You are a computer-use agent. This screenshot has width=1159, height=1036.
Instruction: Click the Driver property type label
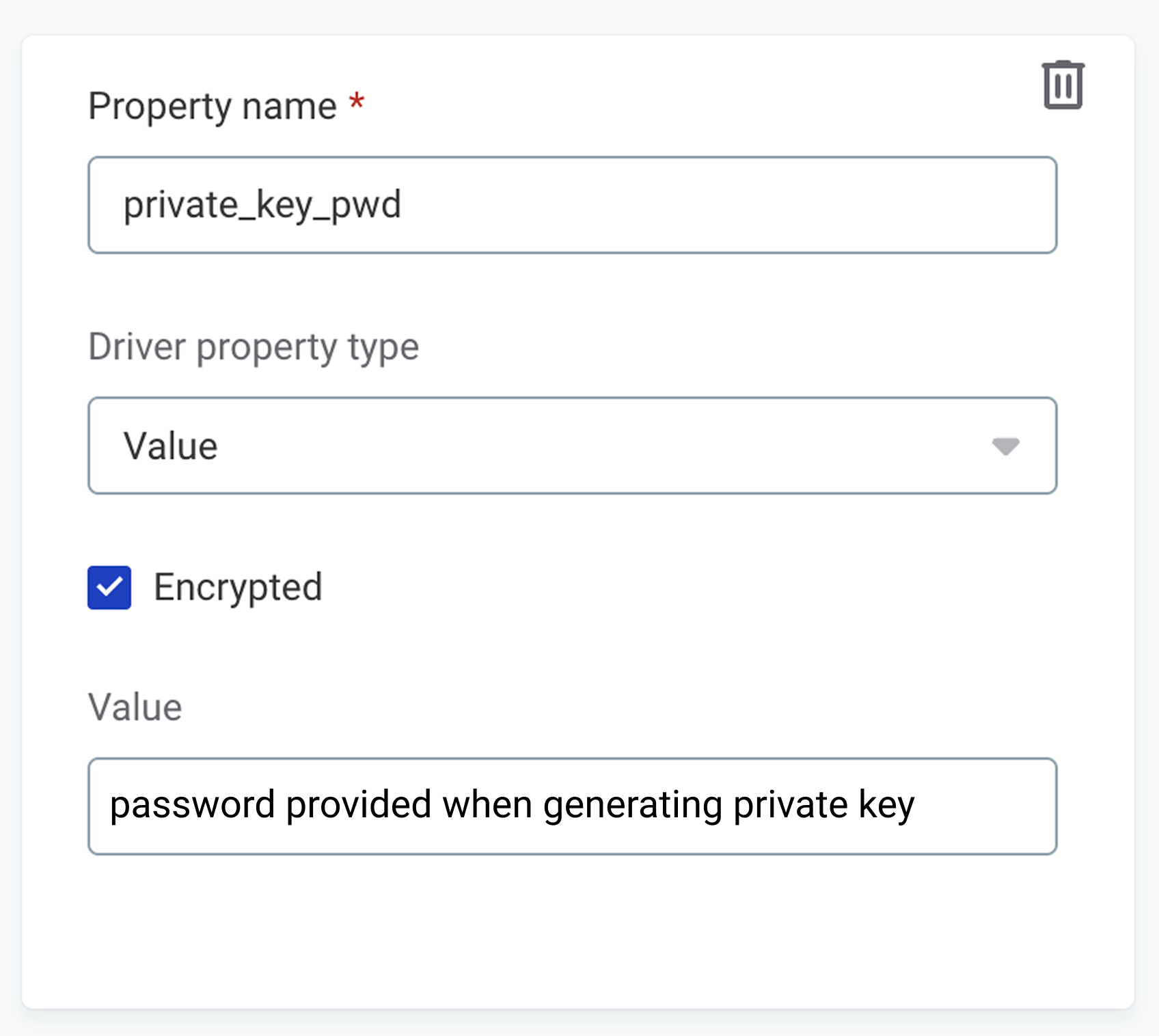(x=254, y=347)
